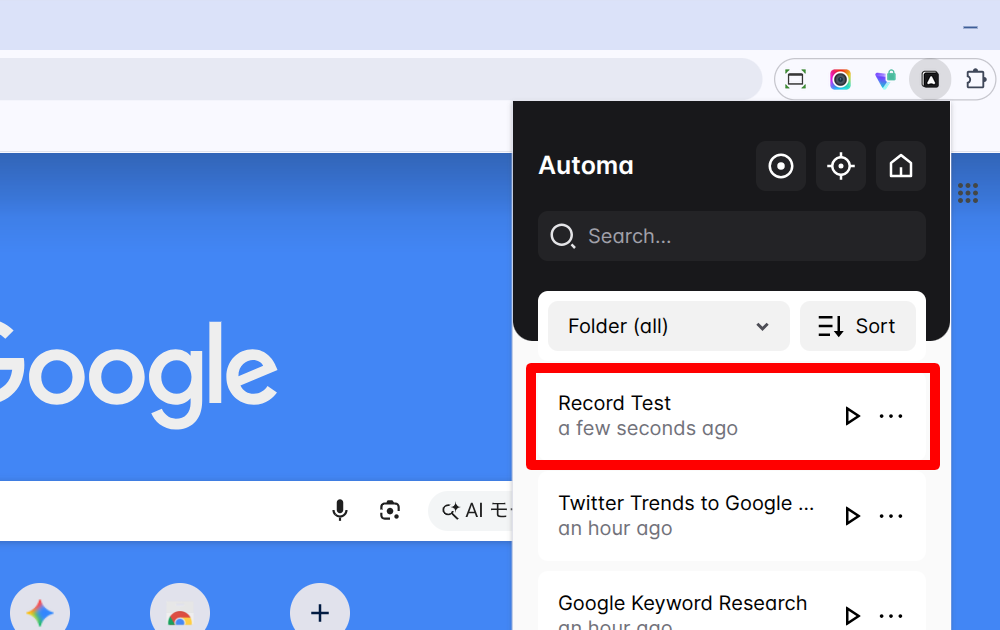Screen dimensions: 1000x630
Task: Open the Automa dashboard home icon
Action: click(901, 166)
